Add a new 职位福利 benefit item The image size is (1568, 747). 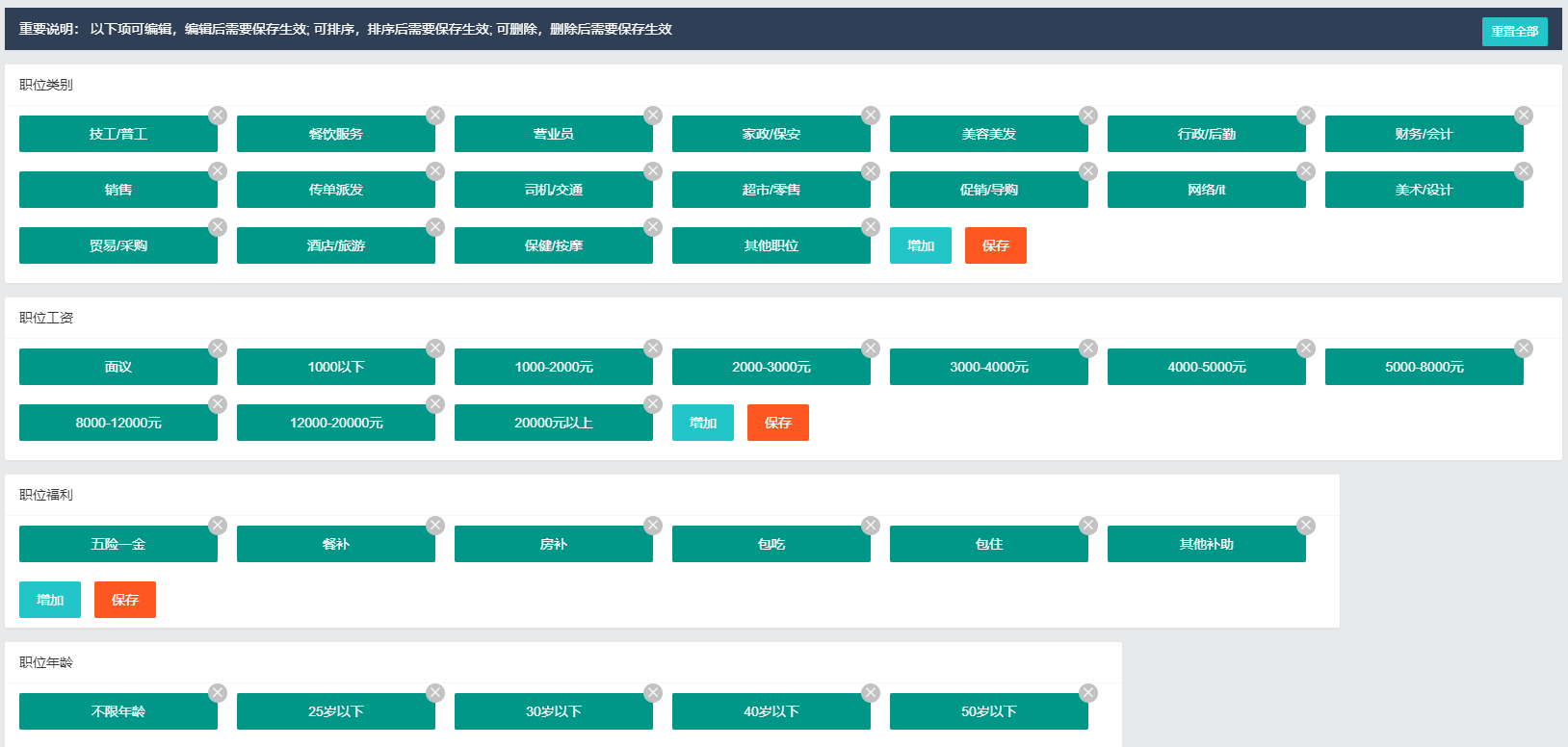click(50, 600)
